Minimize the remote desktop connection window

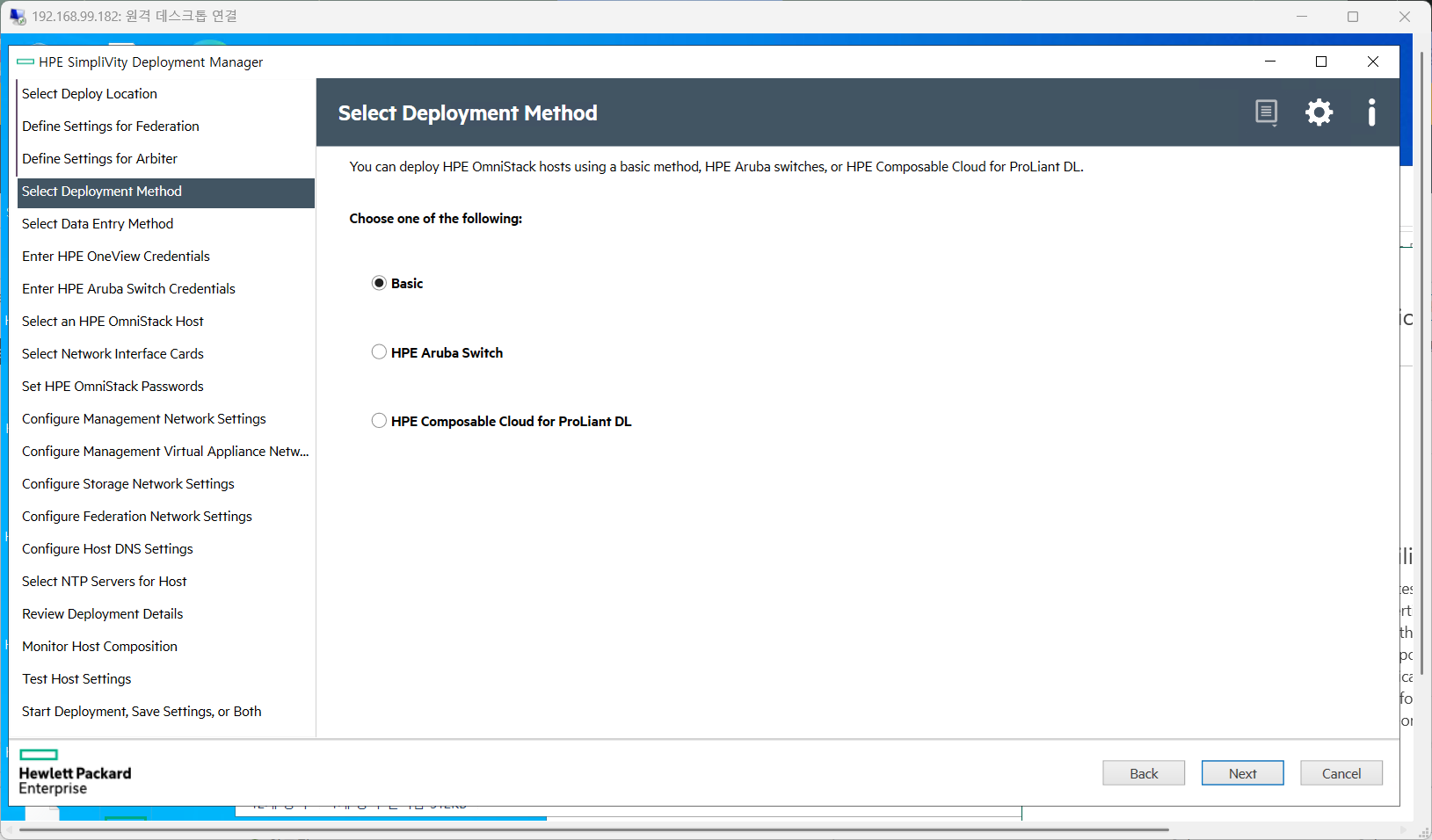pos(1302,17)
